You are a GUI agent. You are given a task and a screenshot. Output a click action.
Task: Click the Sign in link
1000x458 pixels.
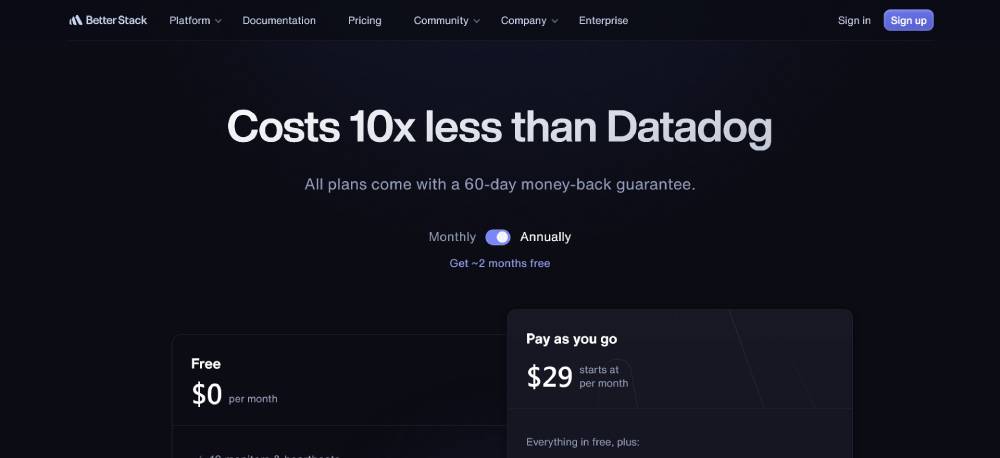[x=854, y=20]
